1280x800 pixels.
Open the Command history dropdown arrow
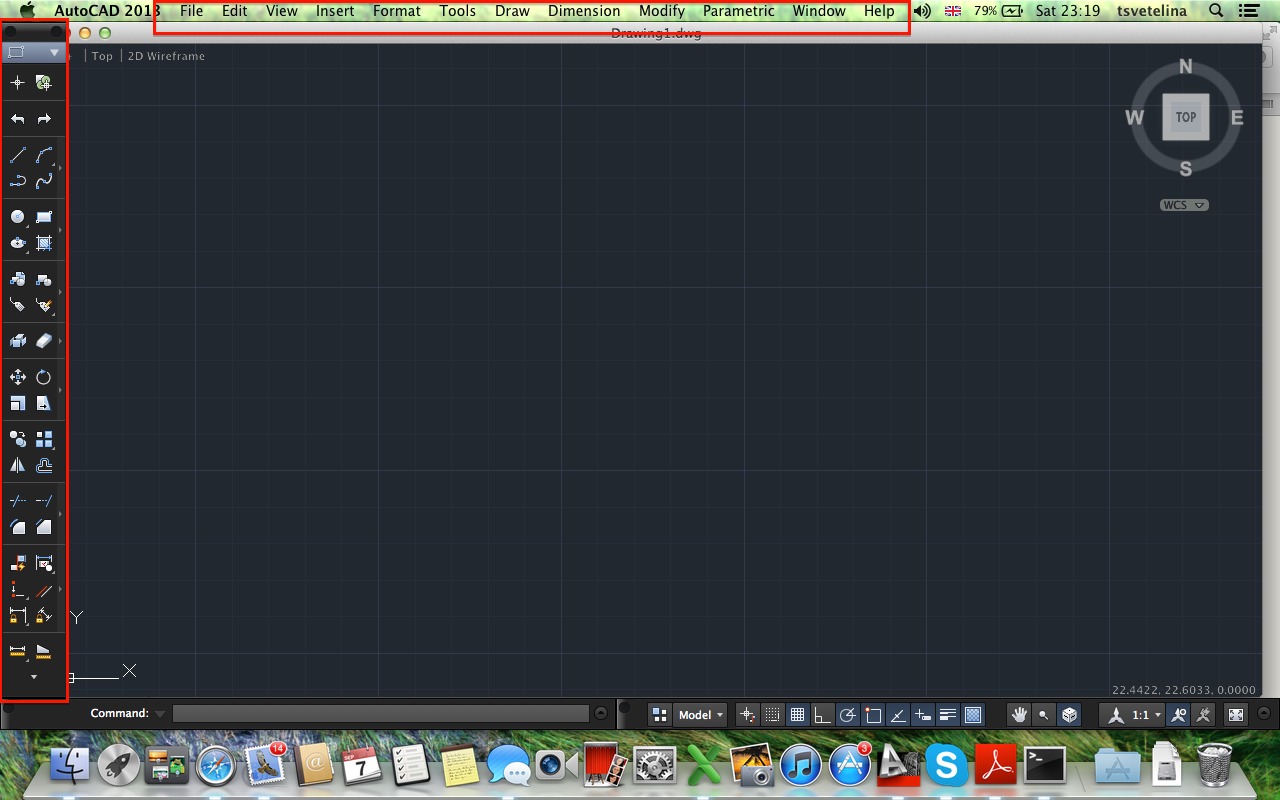[x=158, y=713]
